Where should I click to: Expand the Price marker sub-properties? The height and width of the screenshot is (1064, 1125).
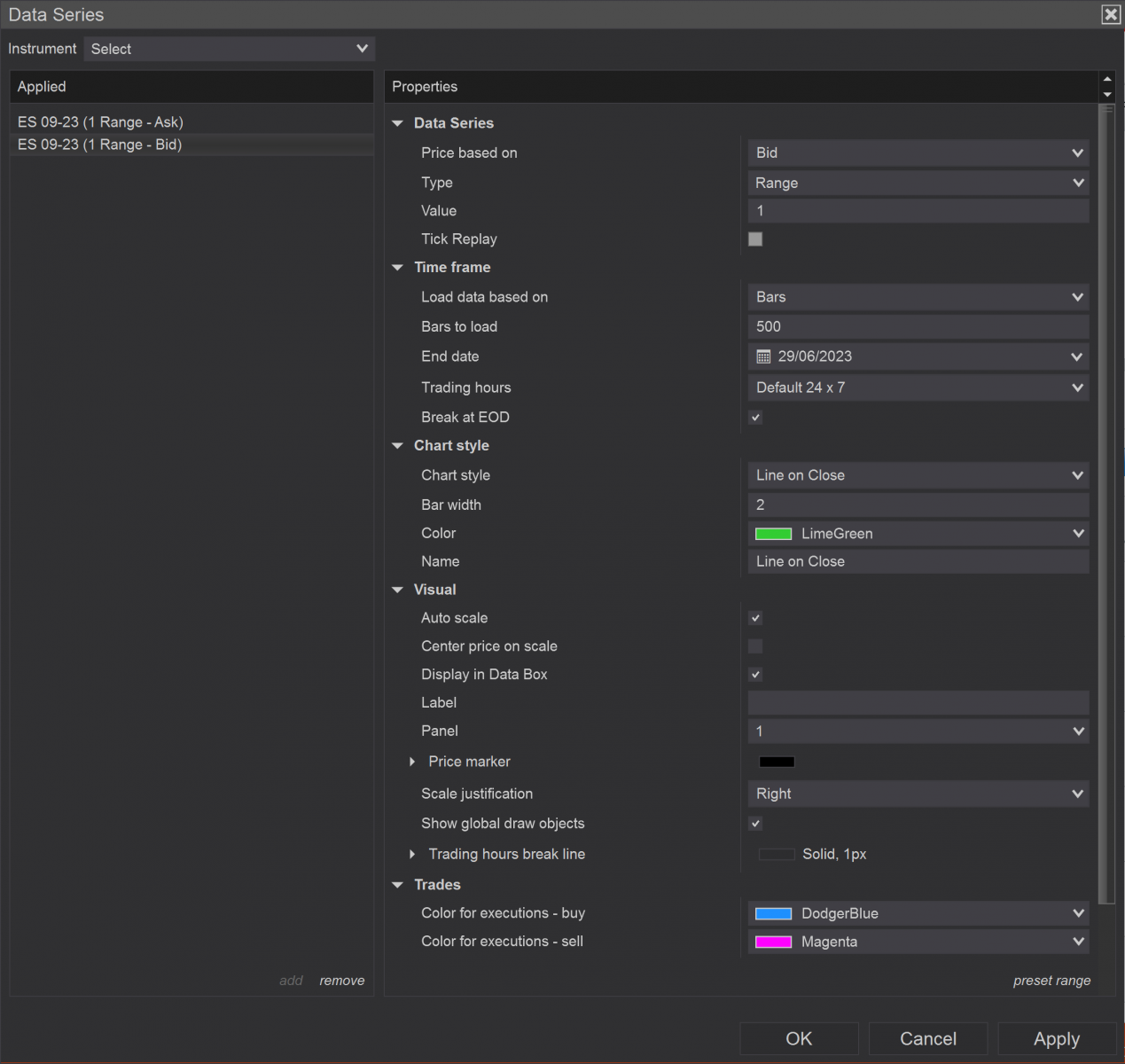point(412,762)
